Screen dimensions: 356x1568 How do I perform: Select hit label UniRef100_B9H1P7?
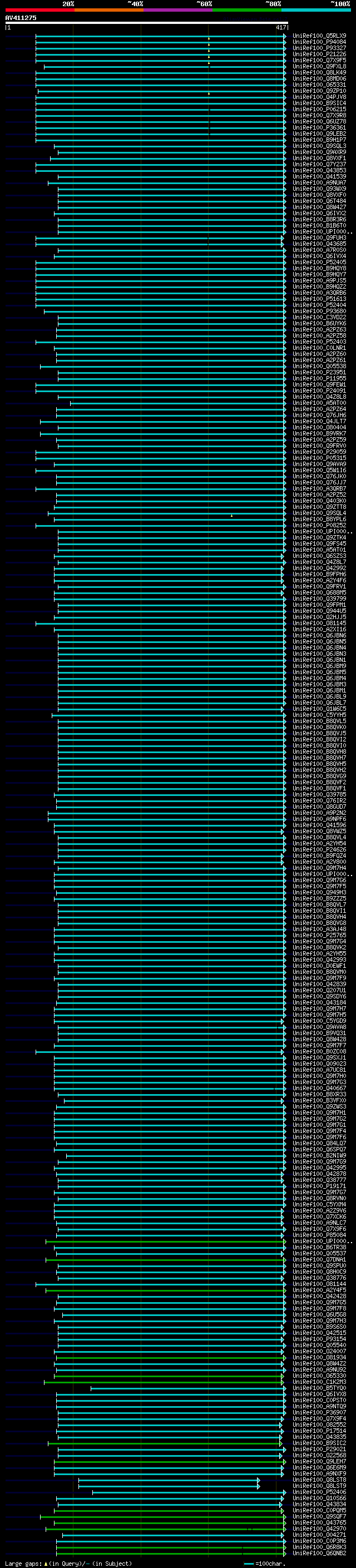319,140
